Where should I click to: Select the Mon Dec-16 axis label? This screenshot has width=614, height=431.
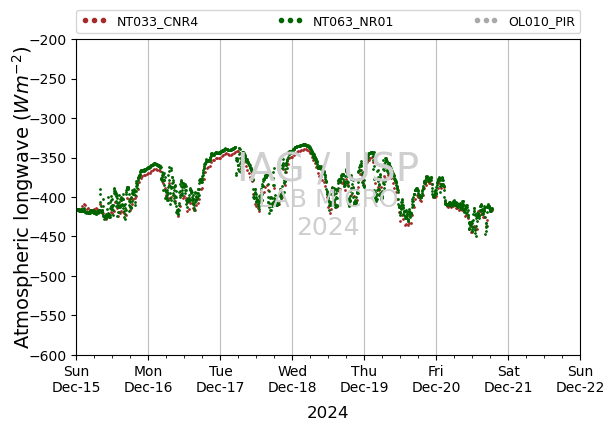click(x=148, y=379)
